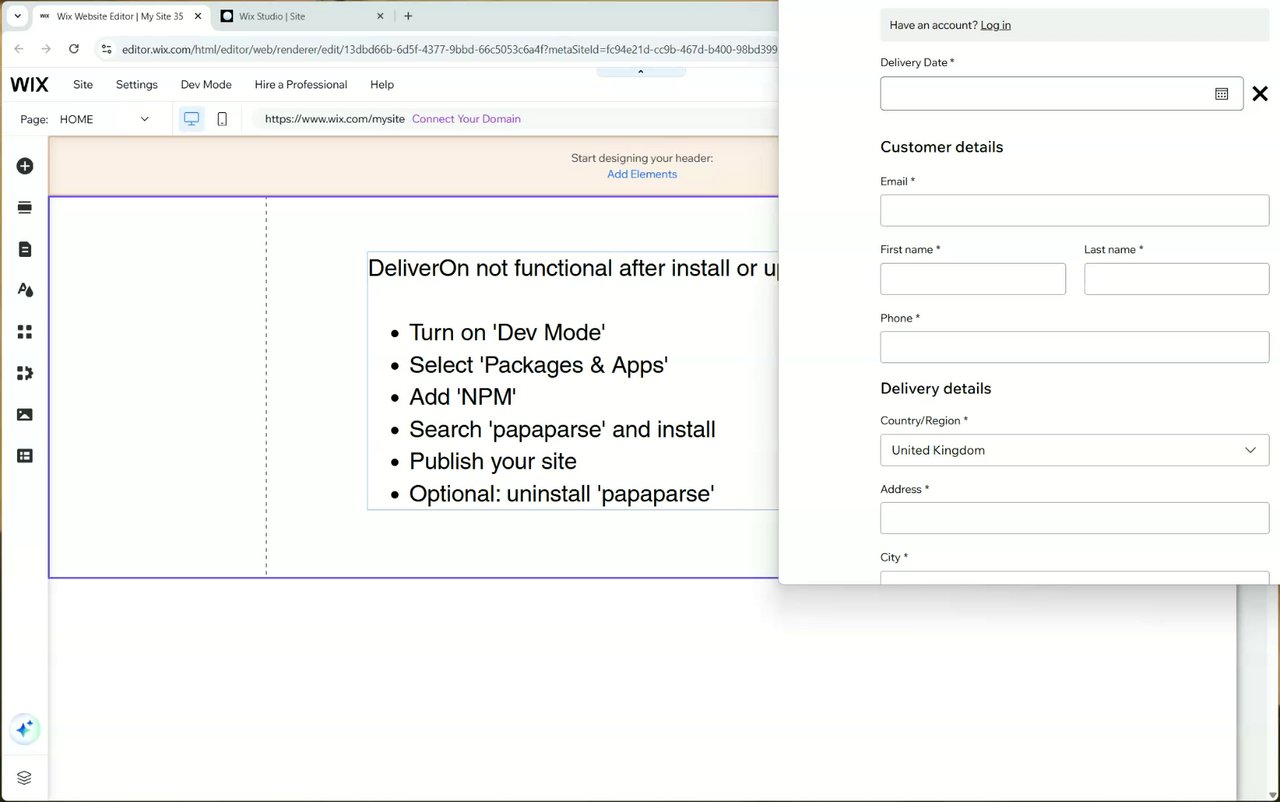Collapse the top bar with the chevron

pos(641,72)
